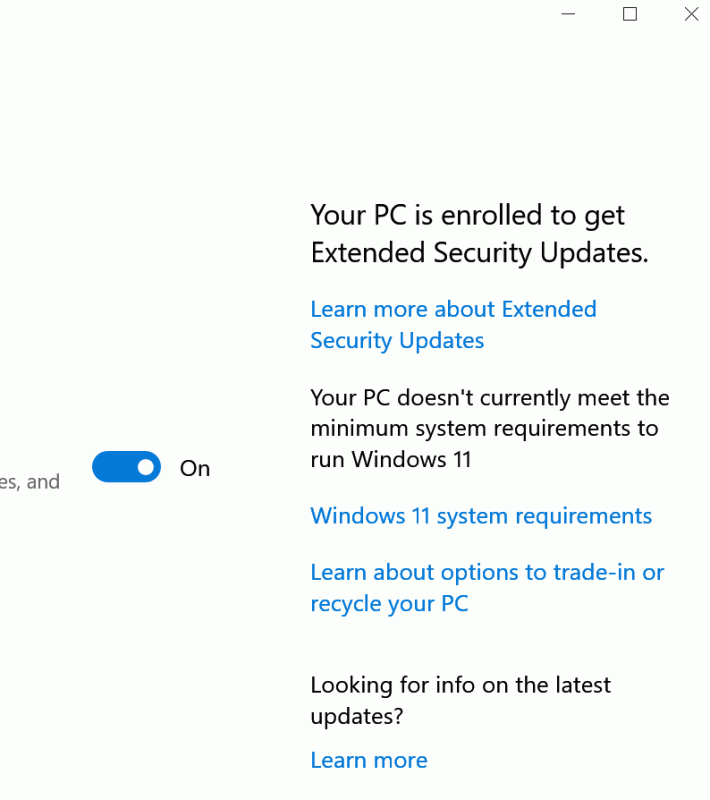The width and height of the screenshot is (710, 800).
Task: Click the white knob of the toggle
Action: pos(146,467)
